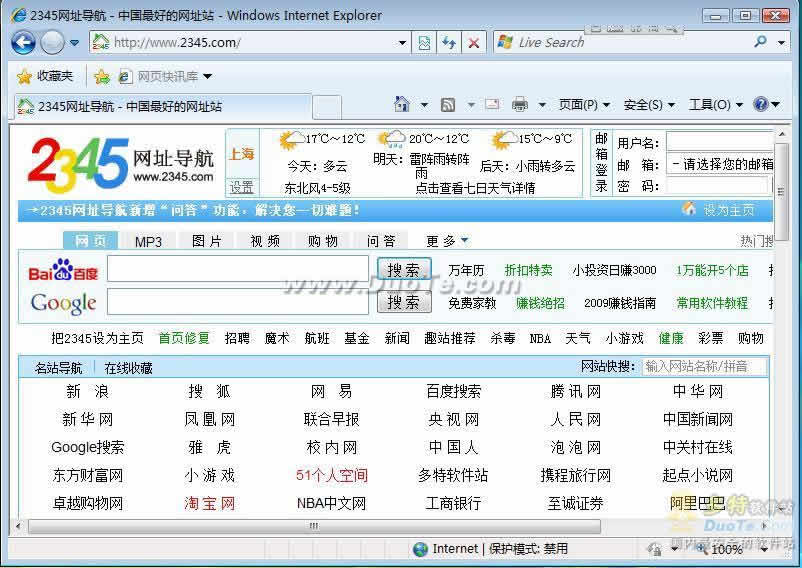Open the 请选择您的邮箱 dropdown
The image size is (802, 568).
click(x=720, y=164)
